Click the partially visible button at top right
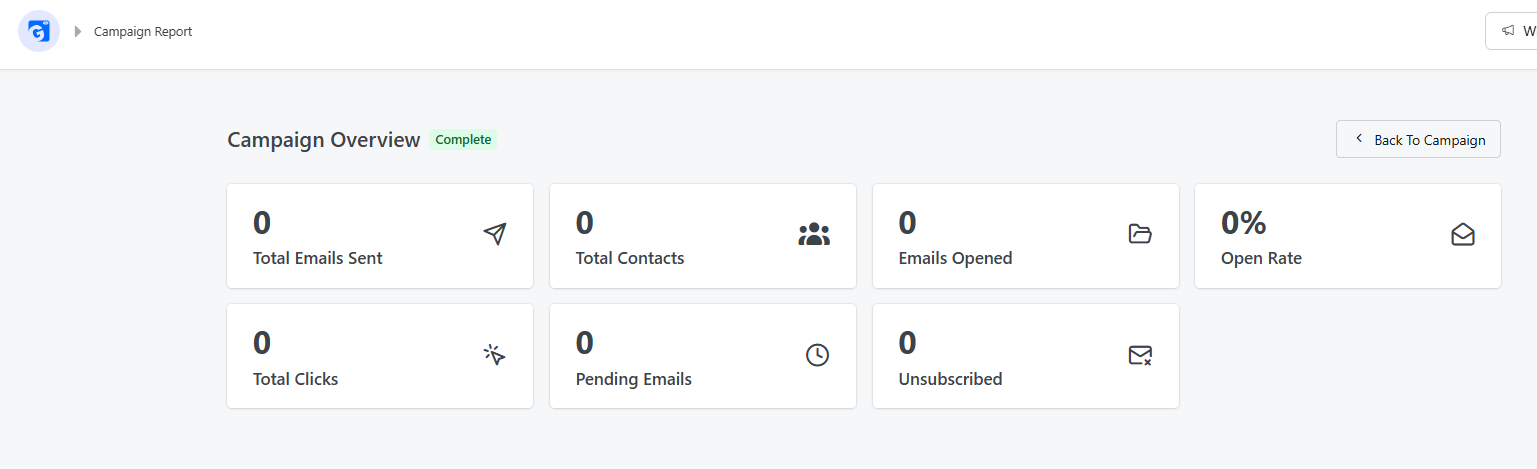Image resolution: width=1537 pixels, height=469 pixels. click(x=1511, y=31)
